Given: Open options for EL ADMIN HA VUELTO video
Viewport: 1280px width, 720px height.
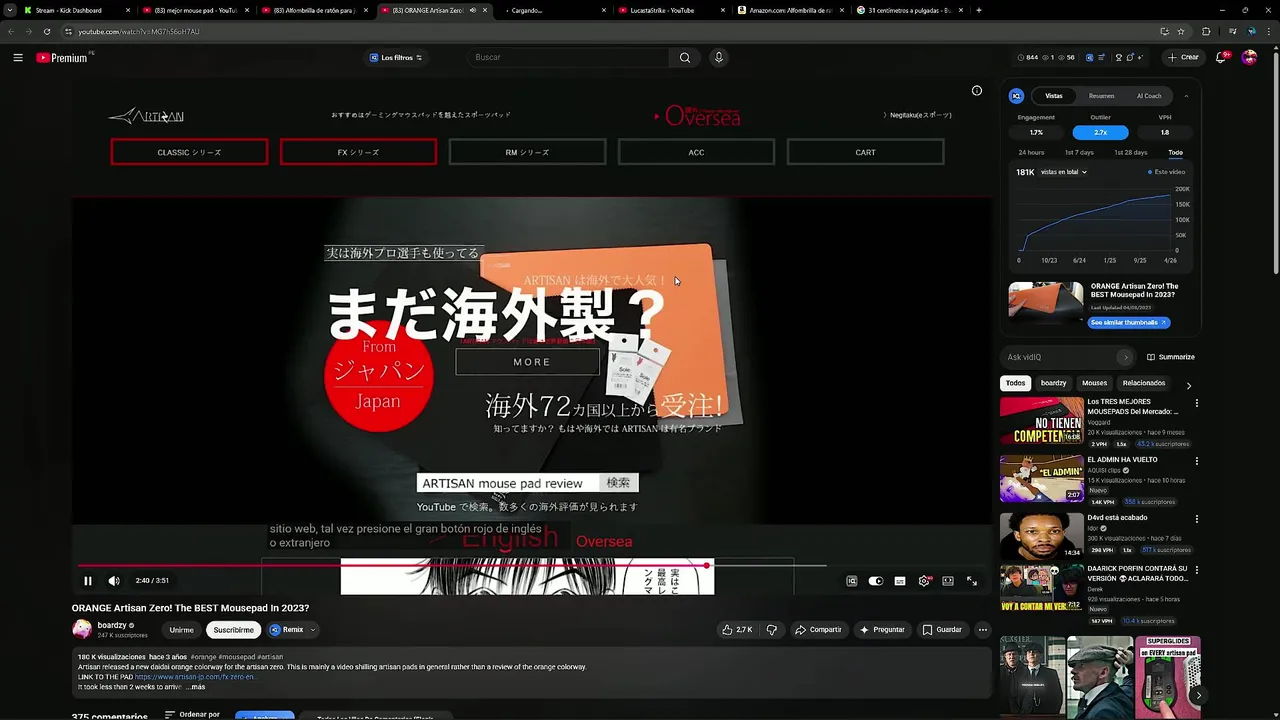Looking at the screenshot, I should pyautogui.click(x=1197, y=461).
